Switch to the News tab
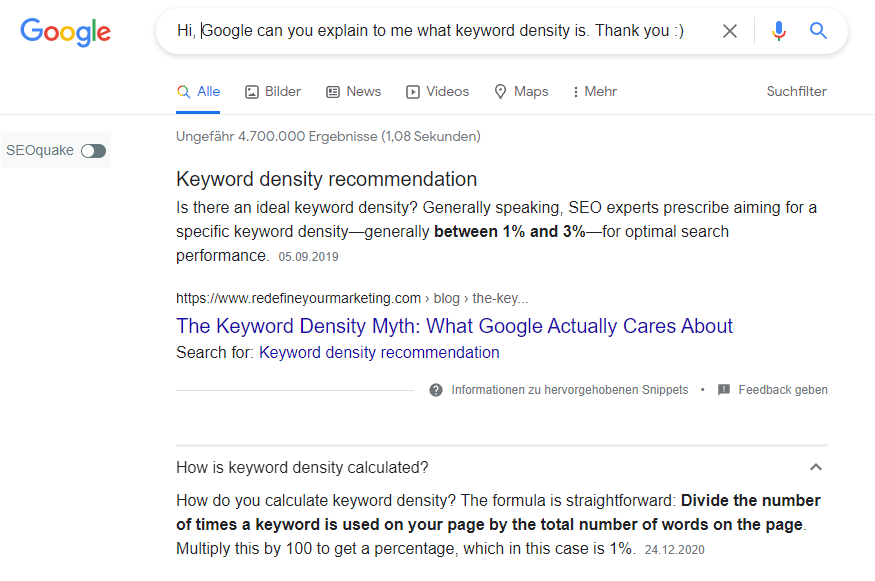875x581 pixels. click(353, 92)
